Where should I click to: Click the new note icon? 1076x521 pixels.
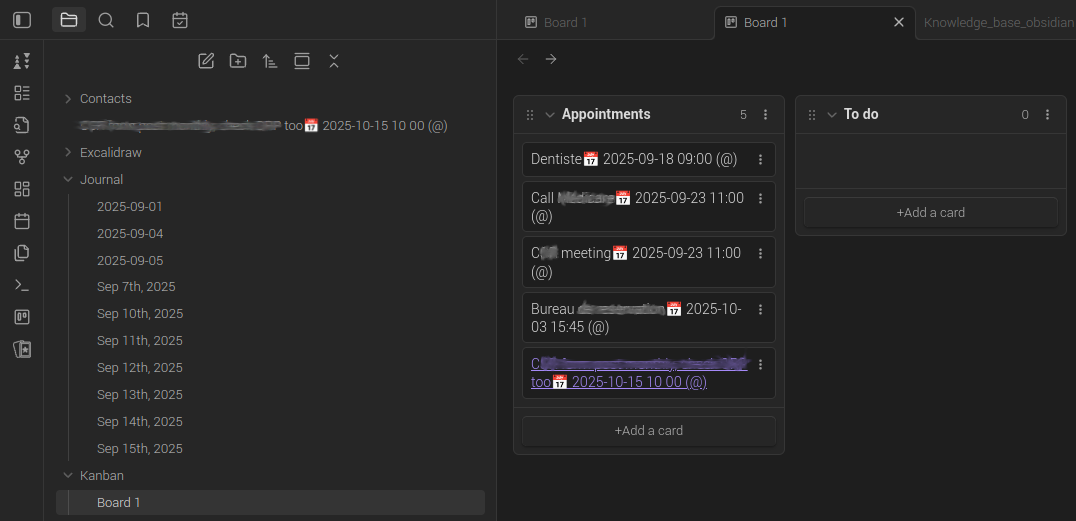point(206,61)
